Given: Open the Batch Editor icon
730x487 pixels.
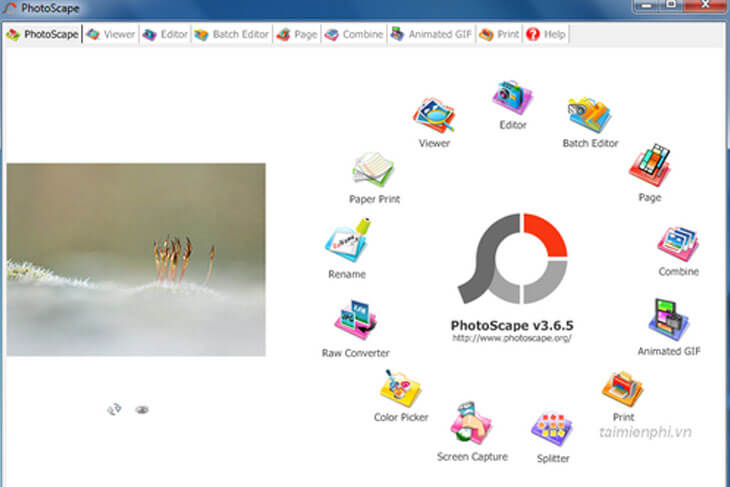Looking at the screenshot, I should pyautogui.click(x=589, y=116).
